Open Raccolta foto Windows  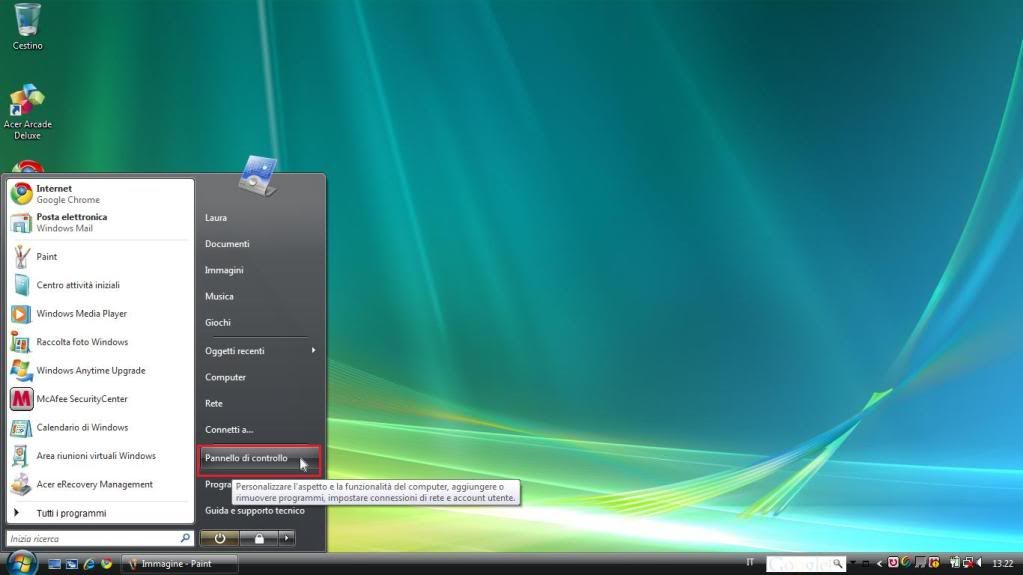pyautogui.click(x=100, y=342)
